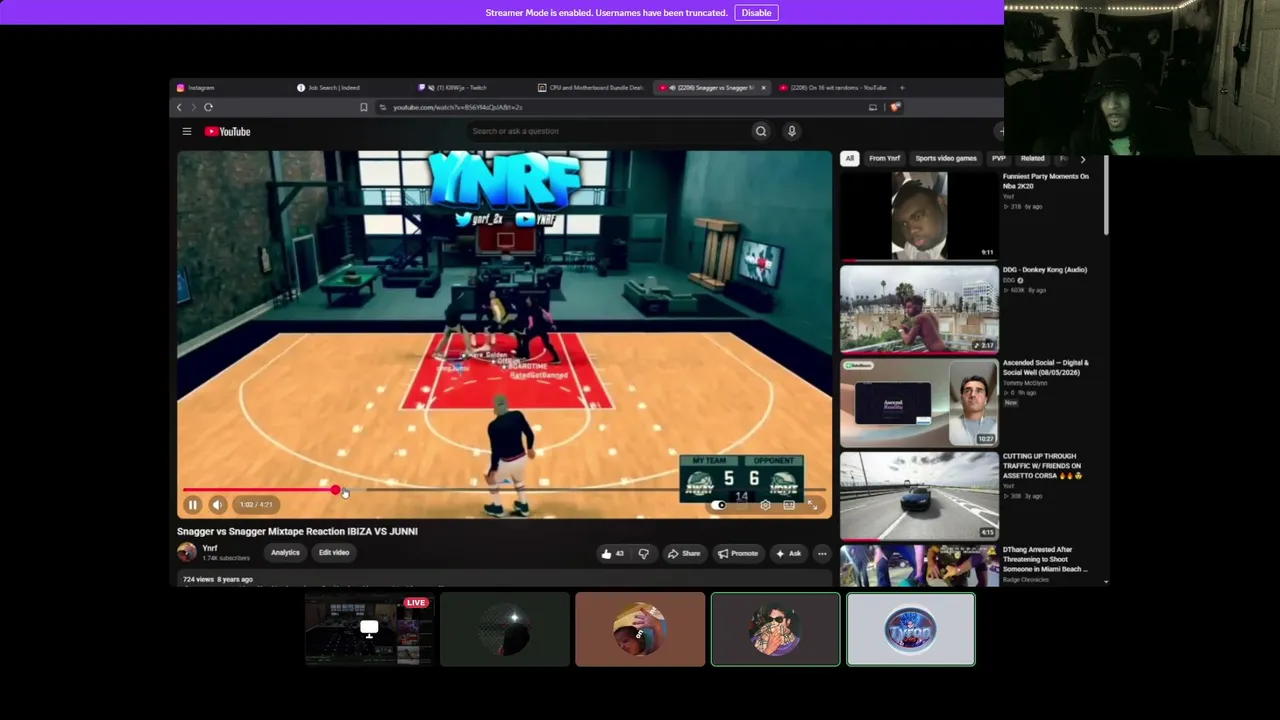Open the DDG - Donkey Kong (Audio) title
This screenshot has height=720, width=1280.
[x=1045, y=270]
